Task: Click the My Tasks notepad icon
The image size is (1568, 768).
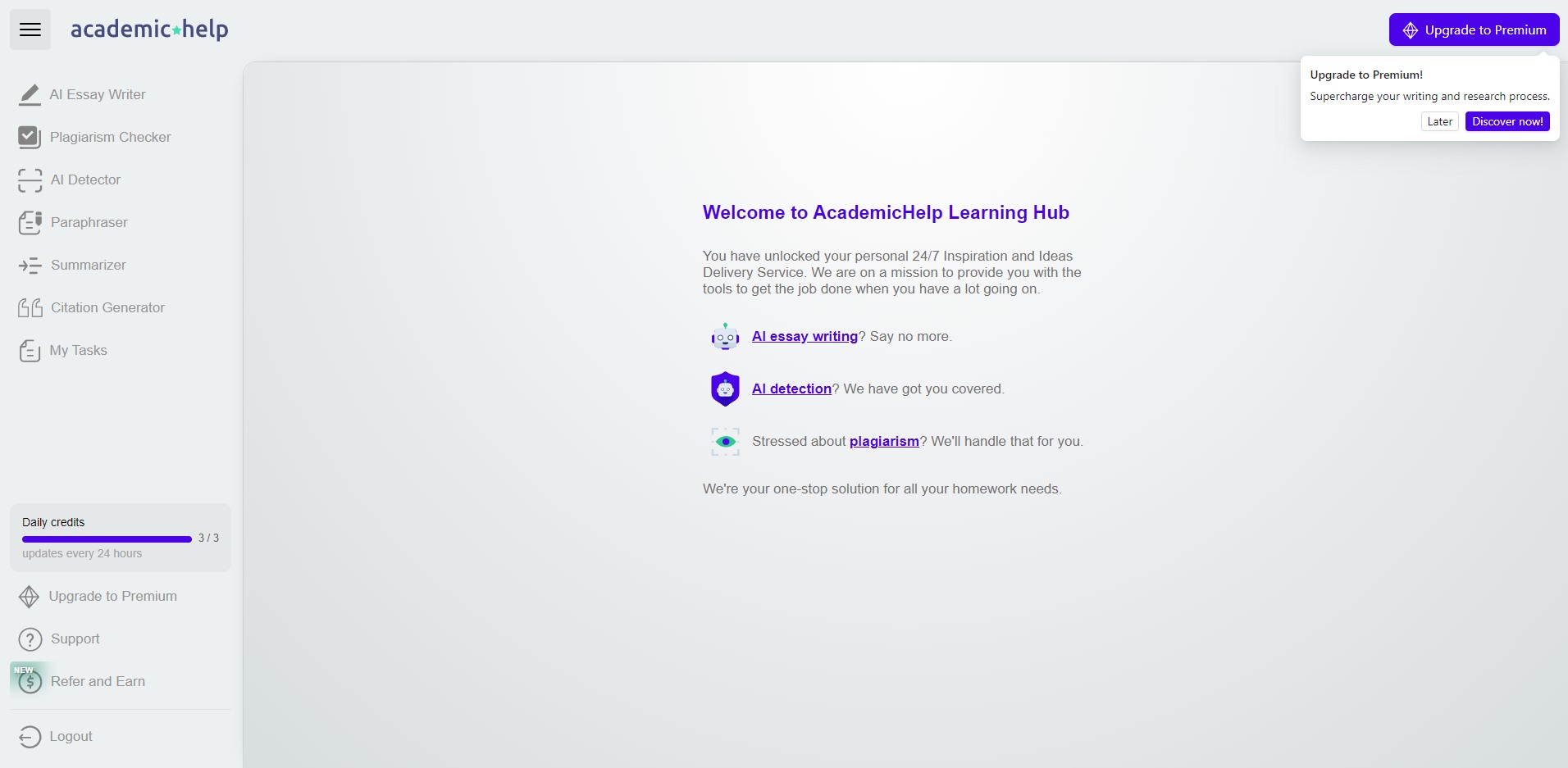Action: (30, 351)
